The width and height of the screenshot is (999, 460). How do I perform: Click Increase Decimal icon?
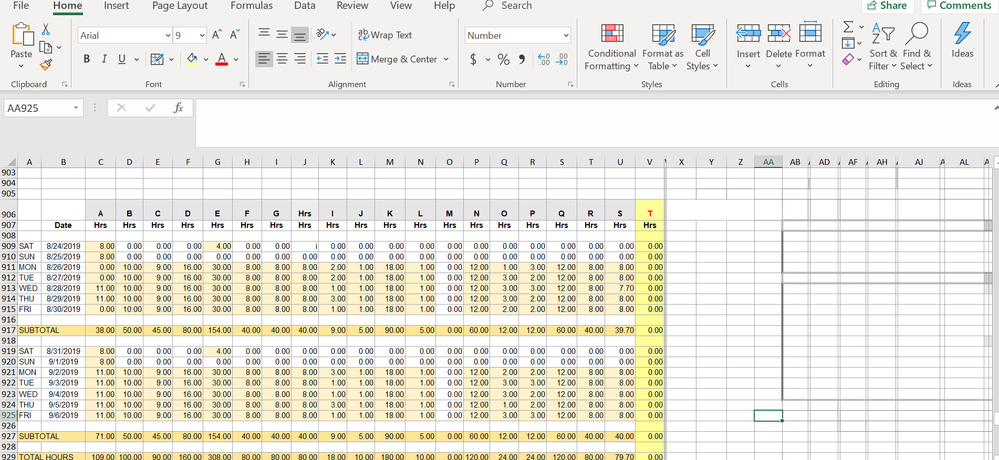point(544,60)
